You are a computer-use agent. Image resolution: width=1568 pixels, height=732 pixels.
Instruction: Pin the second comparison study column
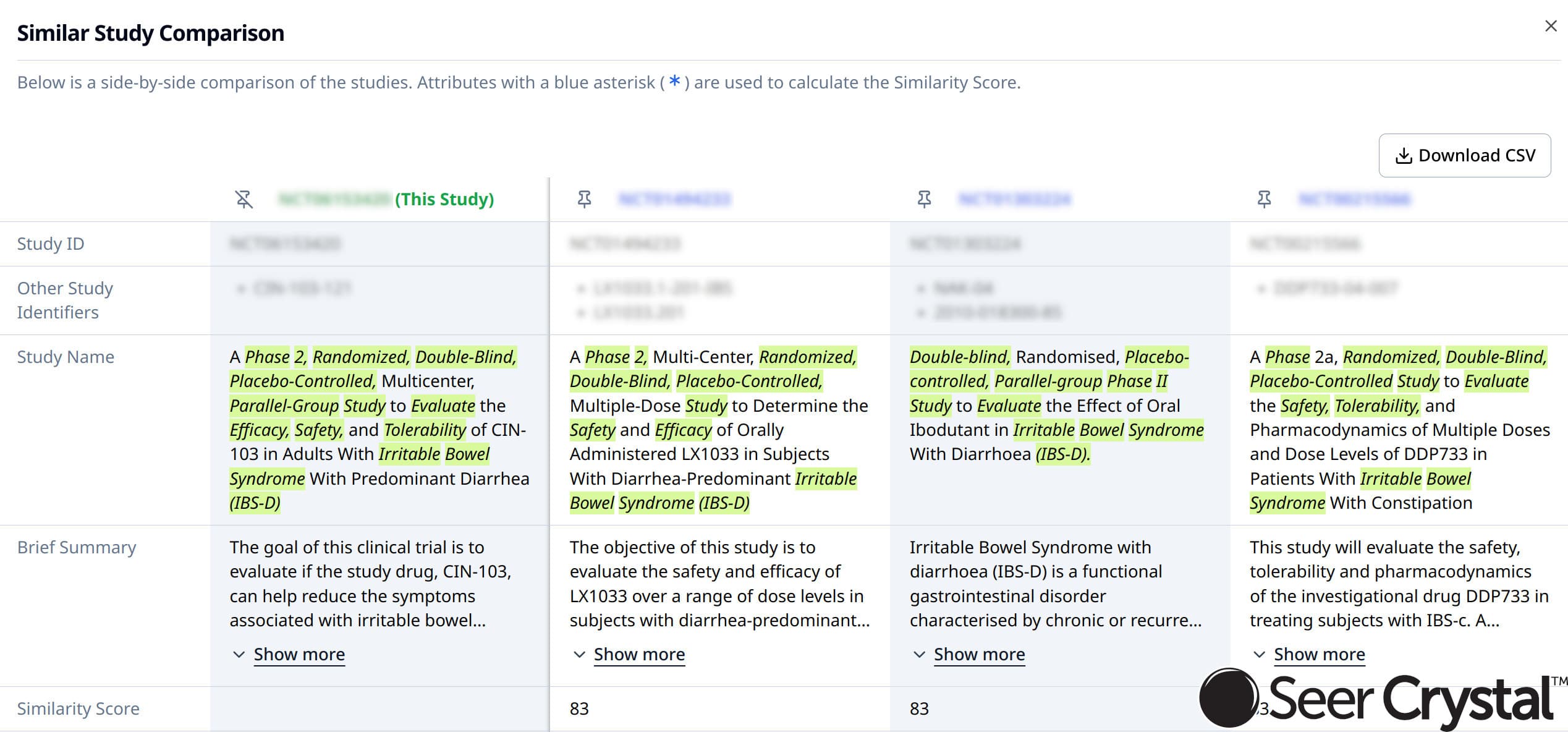click(x=585, y=199)
